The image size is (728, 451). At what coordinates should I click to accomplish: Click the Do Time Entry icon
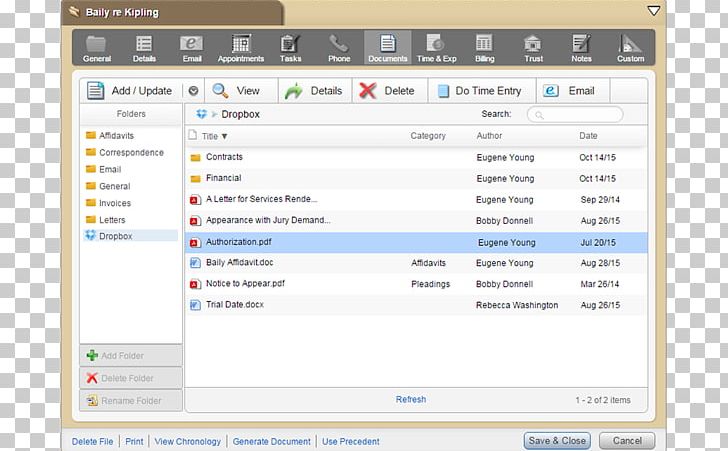click(x=442, y=91)
